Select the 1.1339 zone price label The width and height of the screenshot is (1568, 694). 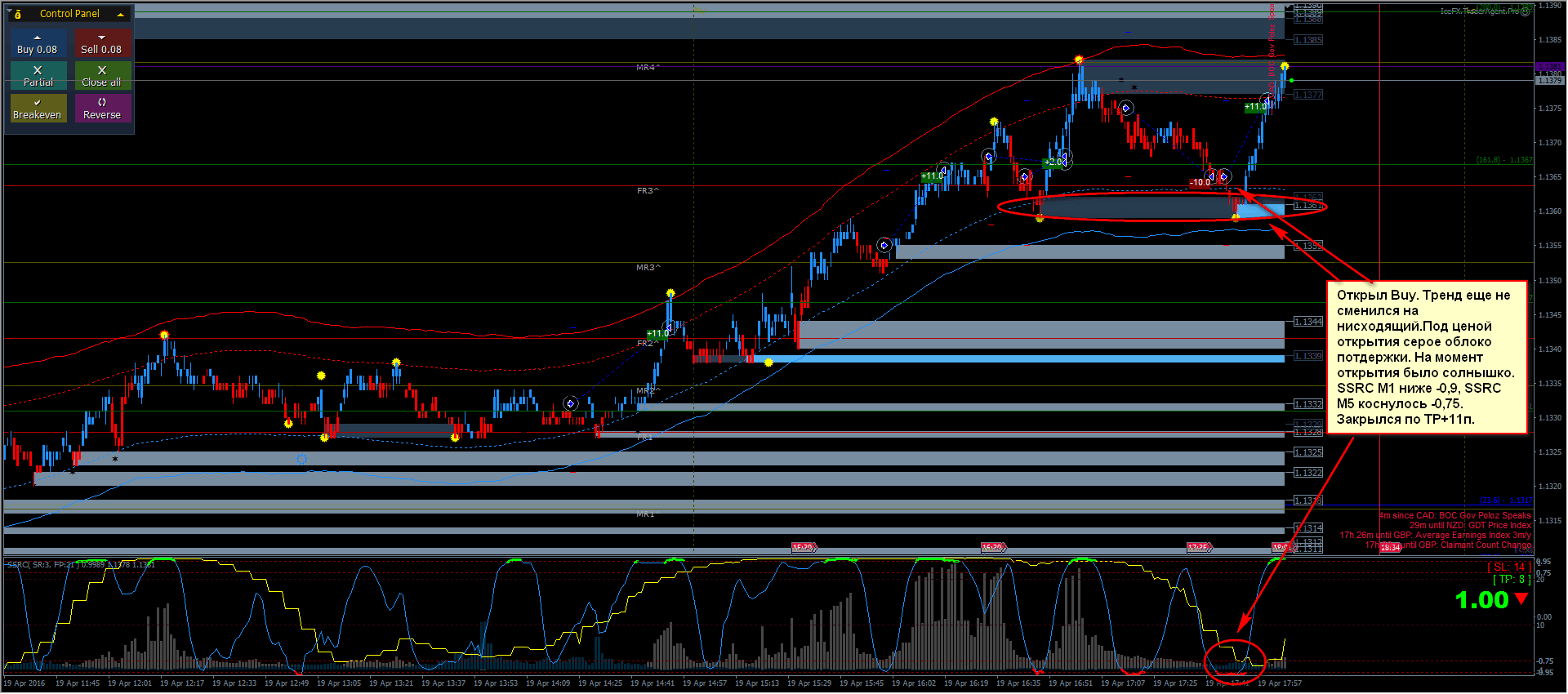click(x=1308, y=356)
